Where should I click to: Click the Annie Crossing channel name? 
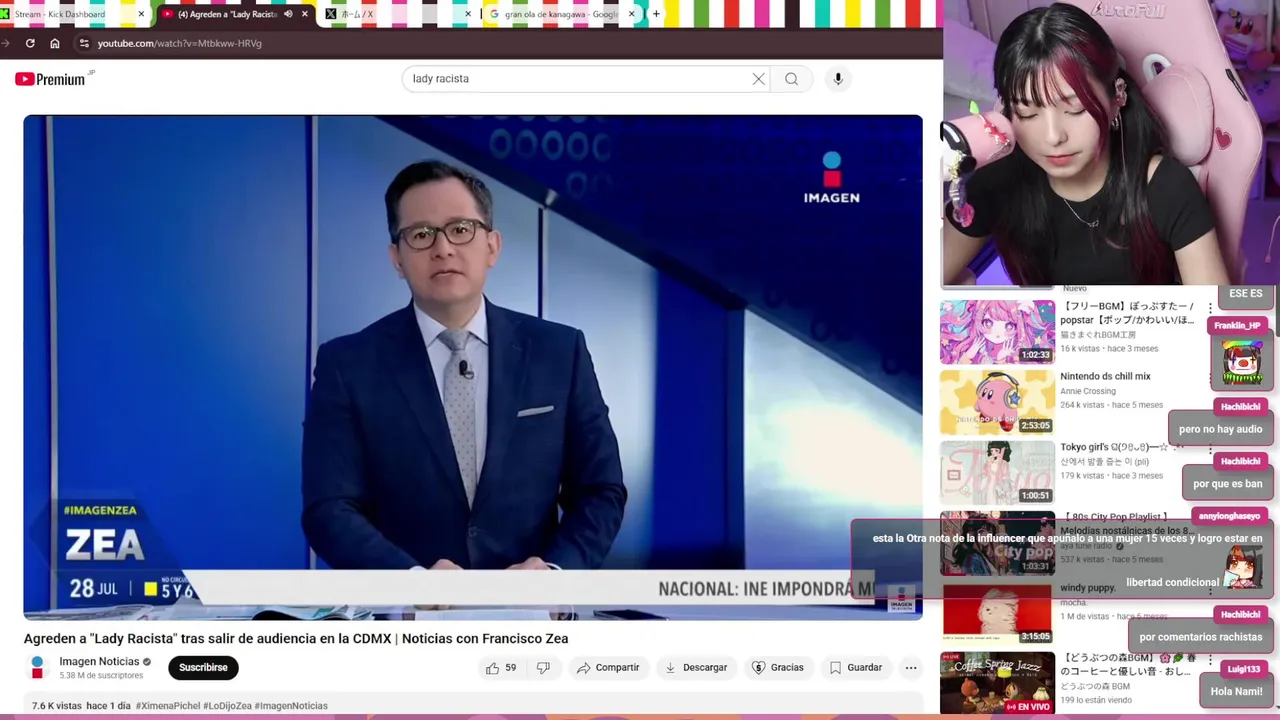[1088, 391]
